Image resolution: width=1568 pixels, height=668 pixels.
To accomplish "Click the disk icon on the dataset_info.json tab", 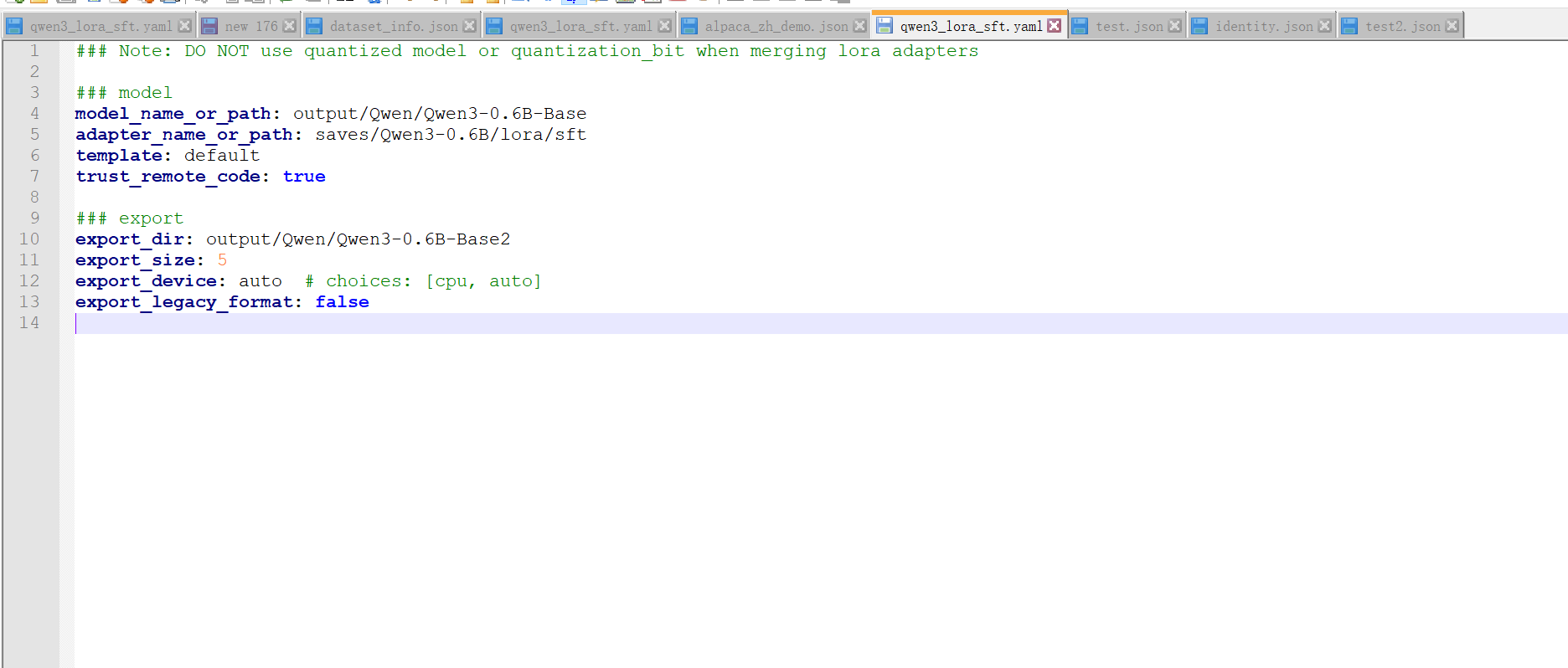I will (314, 26).
